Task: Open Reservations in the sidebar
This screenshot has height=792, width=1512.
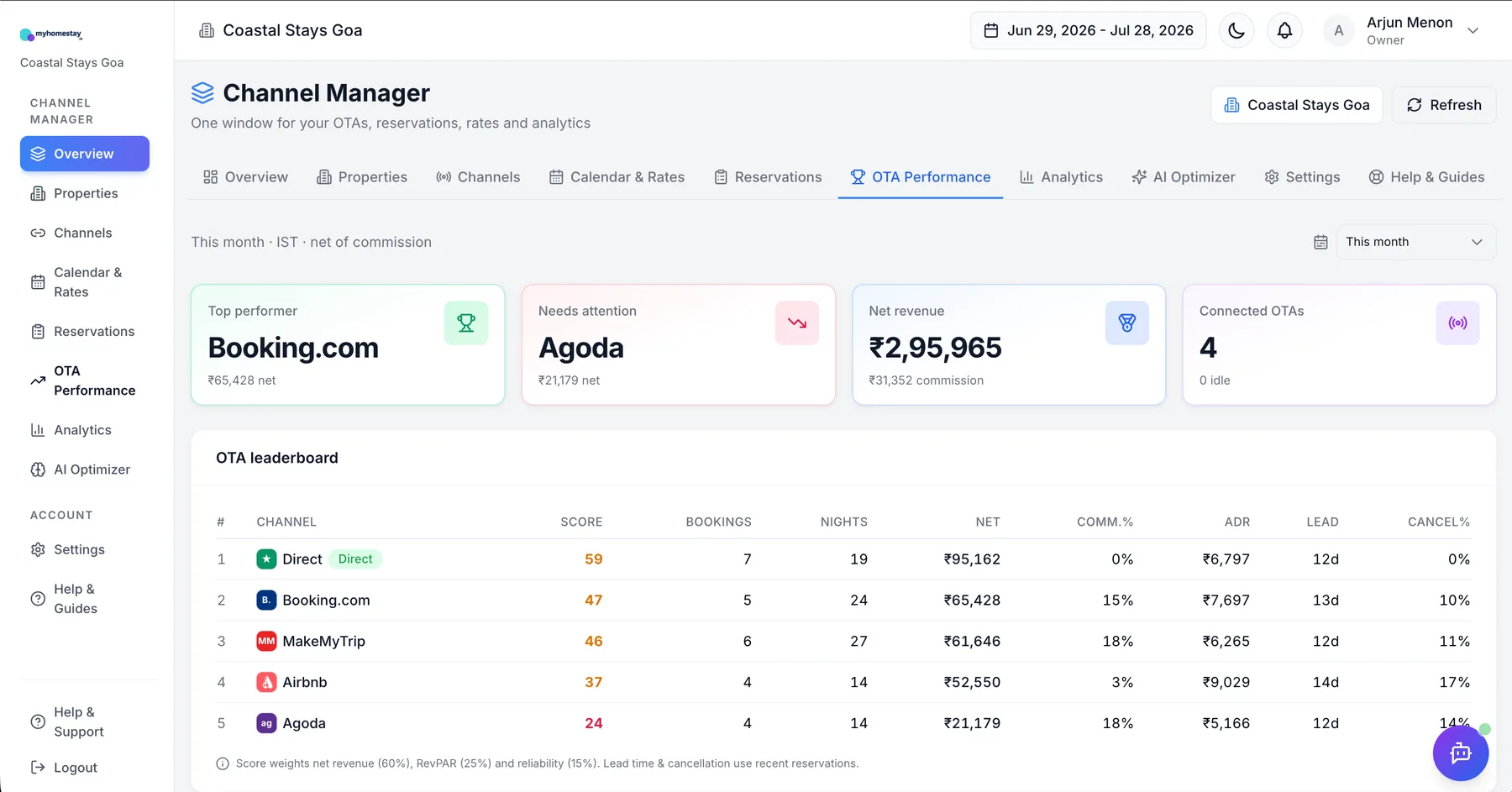Action: point(85,332)
